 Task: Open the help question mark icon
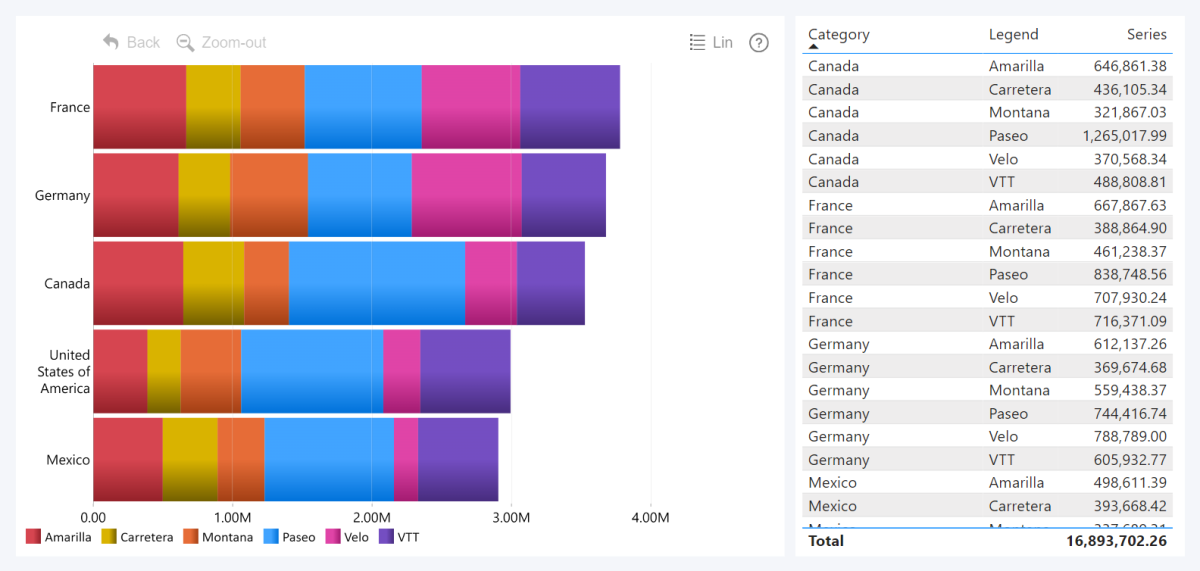pos(759,42)
